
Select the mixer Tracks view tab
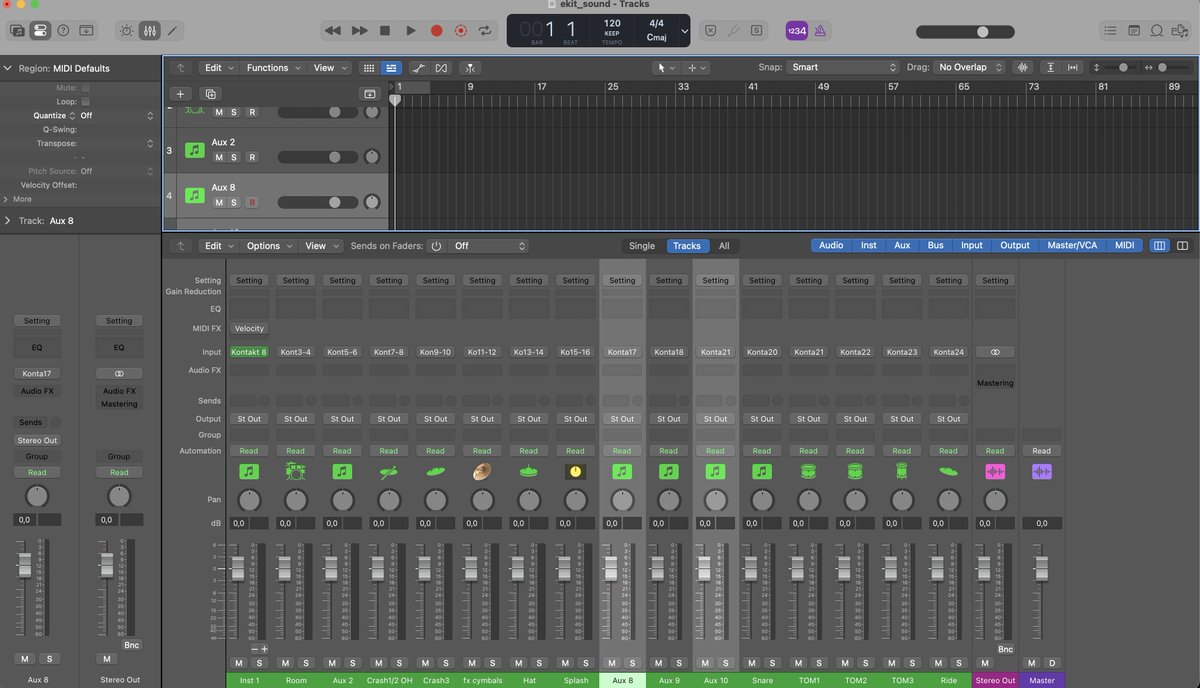[687, 245]
